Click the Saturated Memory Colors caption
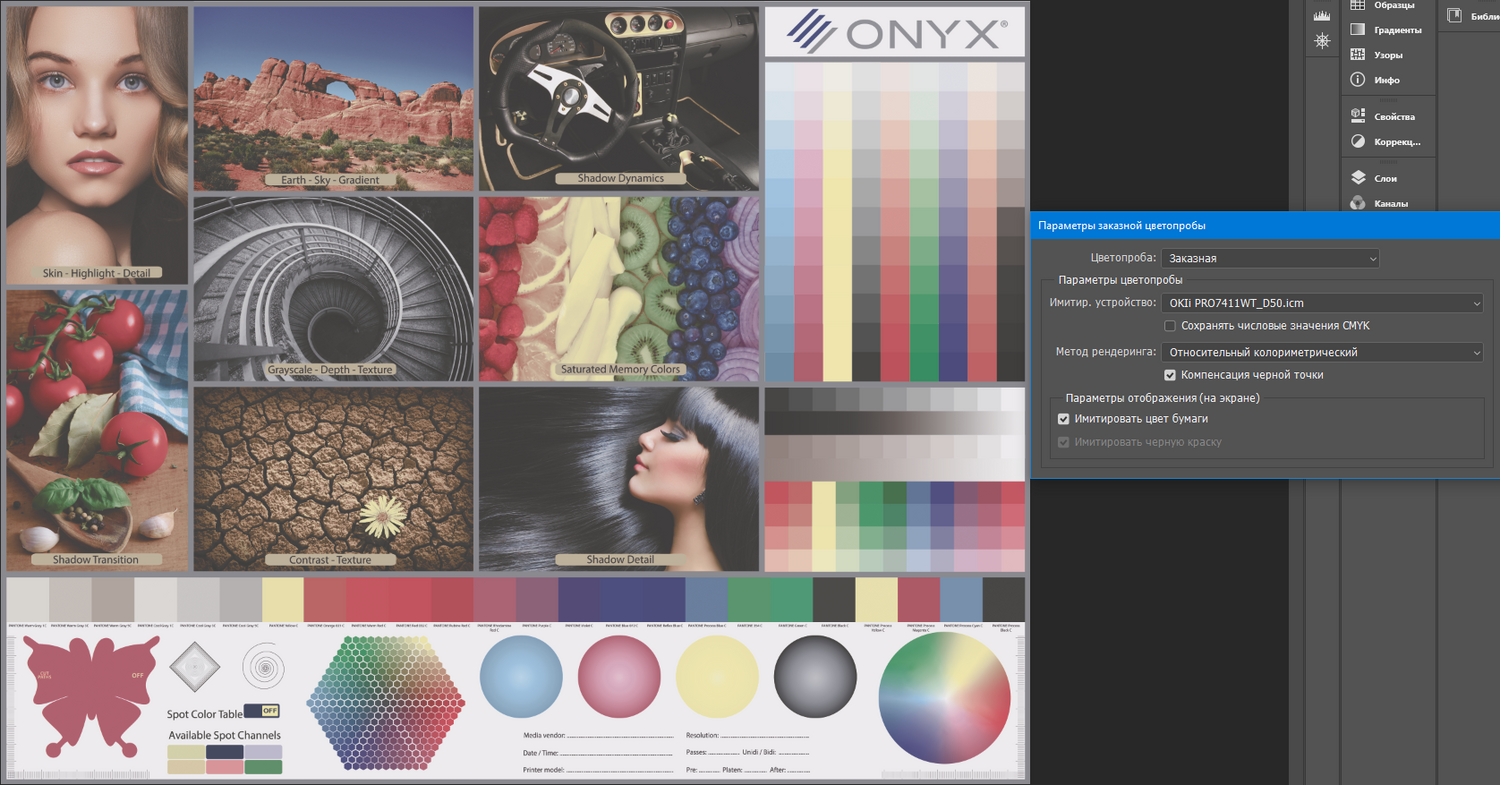This screenshot has height=785, width=1500. (620, 370)
